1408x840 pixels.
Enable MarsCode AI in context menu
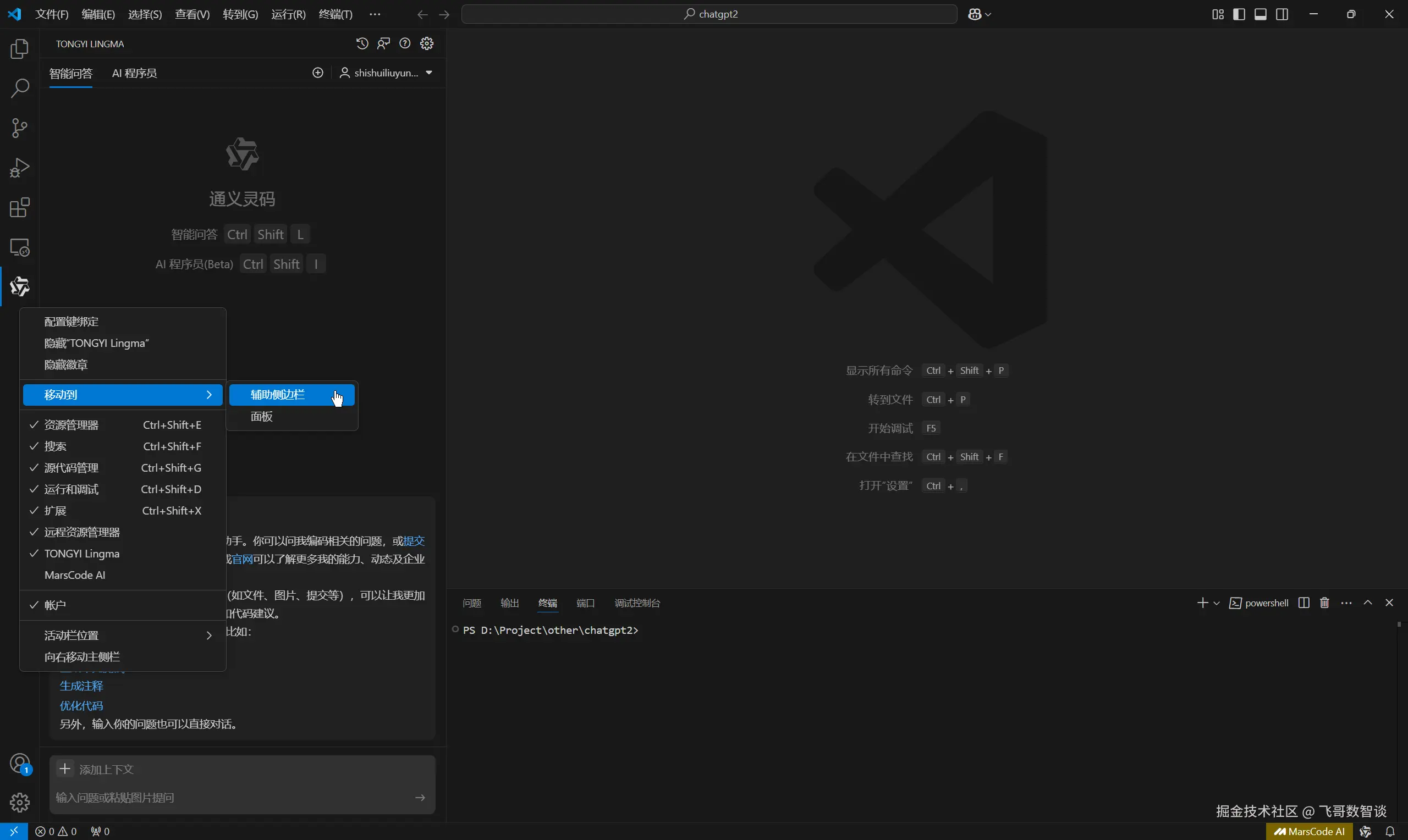[x=75, y=575]
